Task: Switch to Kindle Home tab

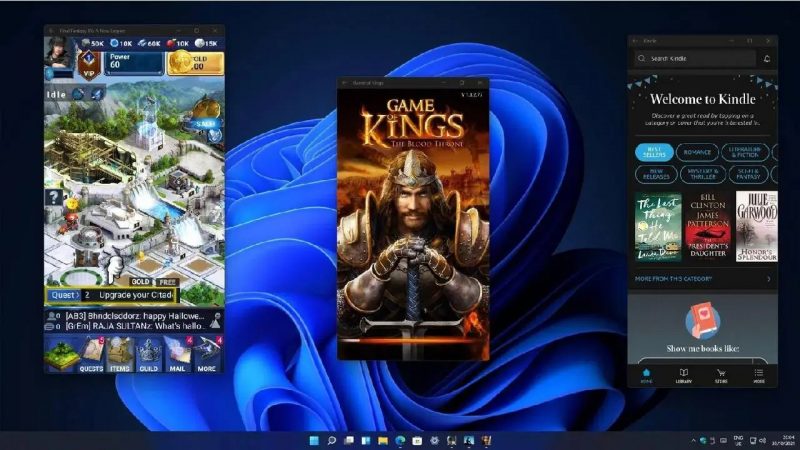Action: coord(646,376)
